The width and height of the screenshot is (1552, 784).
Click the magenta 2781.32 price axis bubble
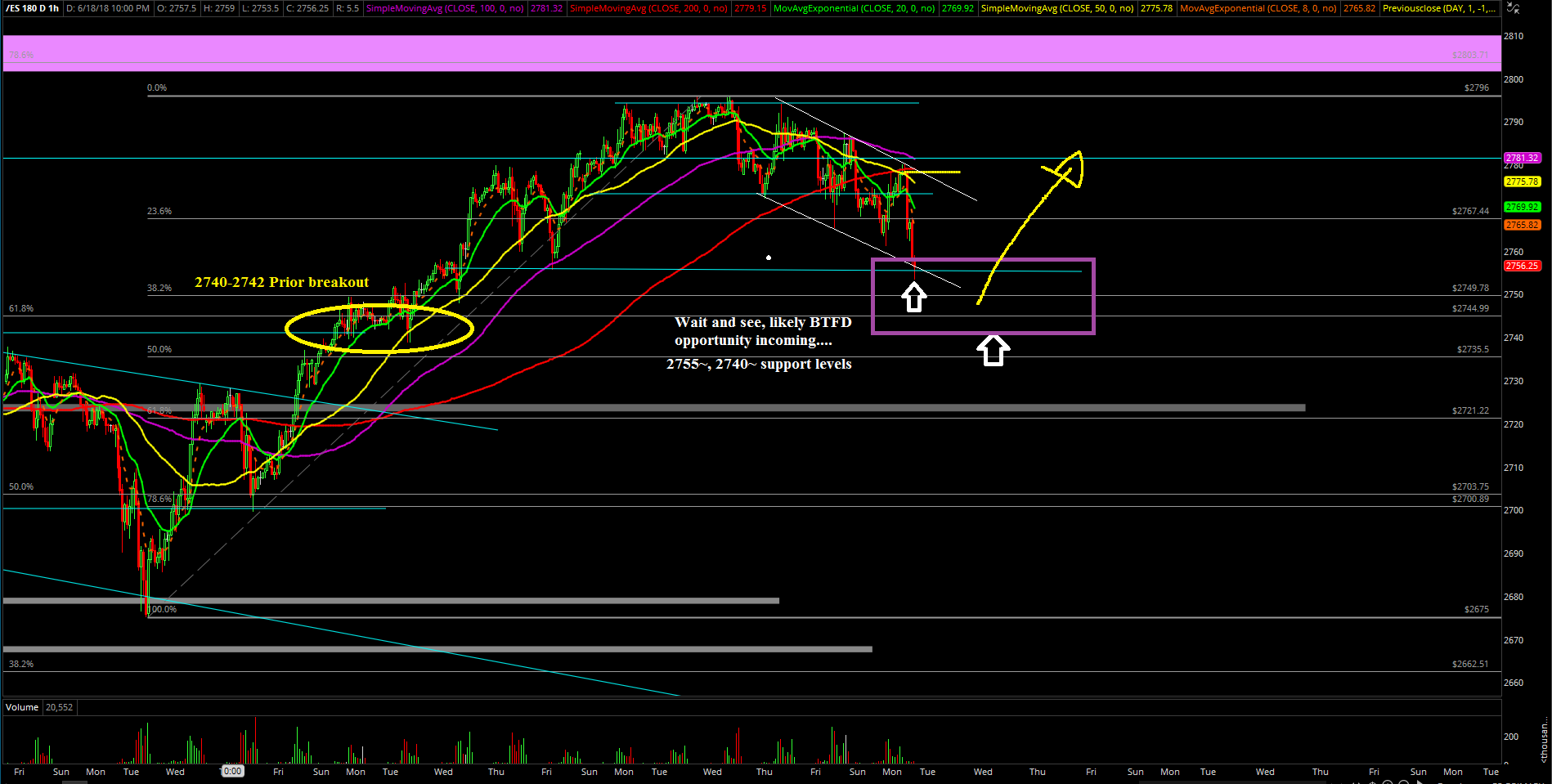[1522, 158]
